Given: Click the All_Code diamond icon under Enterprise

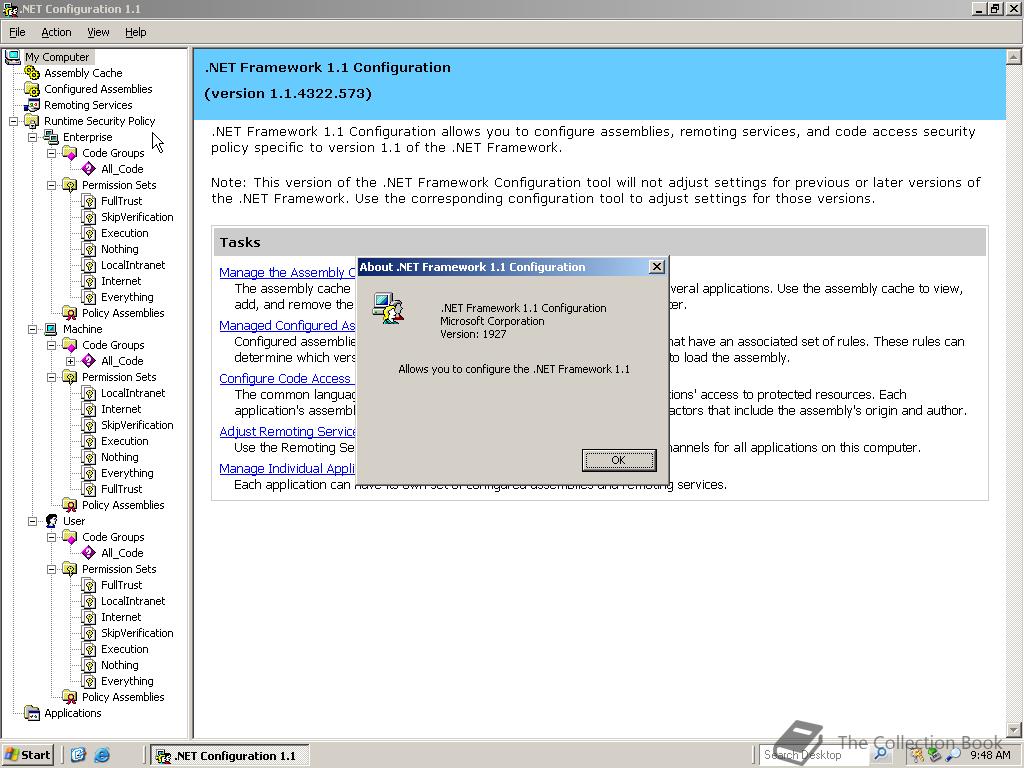Looking at the screenshot, I should pyautogui.click(x=89, y=168).
